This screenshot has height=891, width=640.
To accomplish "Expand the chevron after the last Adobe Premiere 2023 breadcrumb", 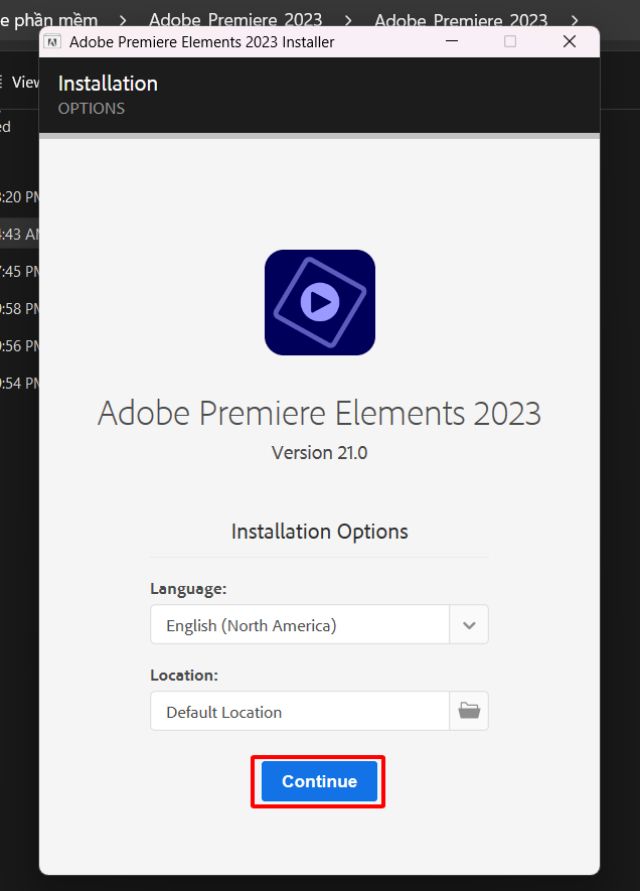I will click(x=575, y=20).
